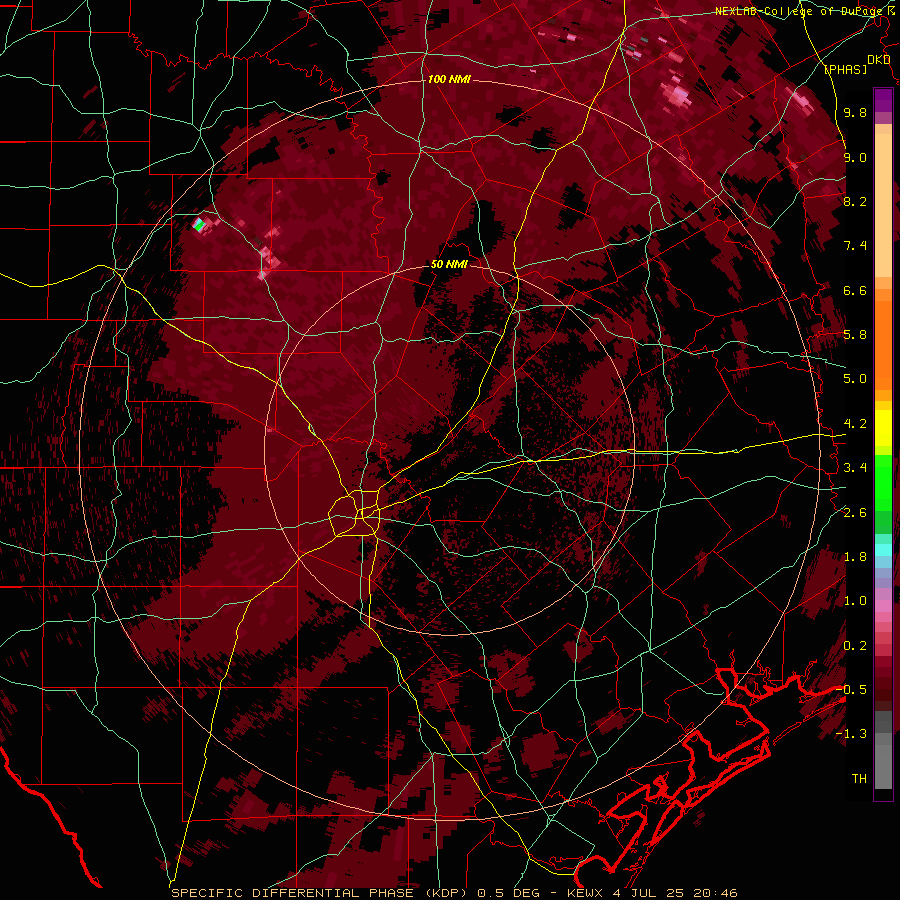Click the 3.4 scale label
The width and height of the screenshot is (900, 900).
pyautogui.click(x=855, y=468)
